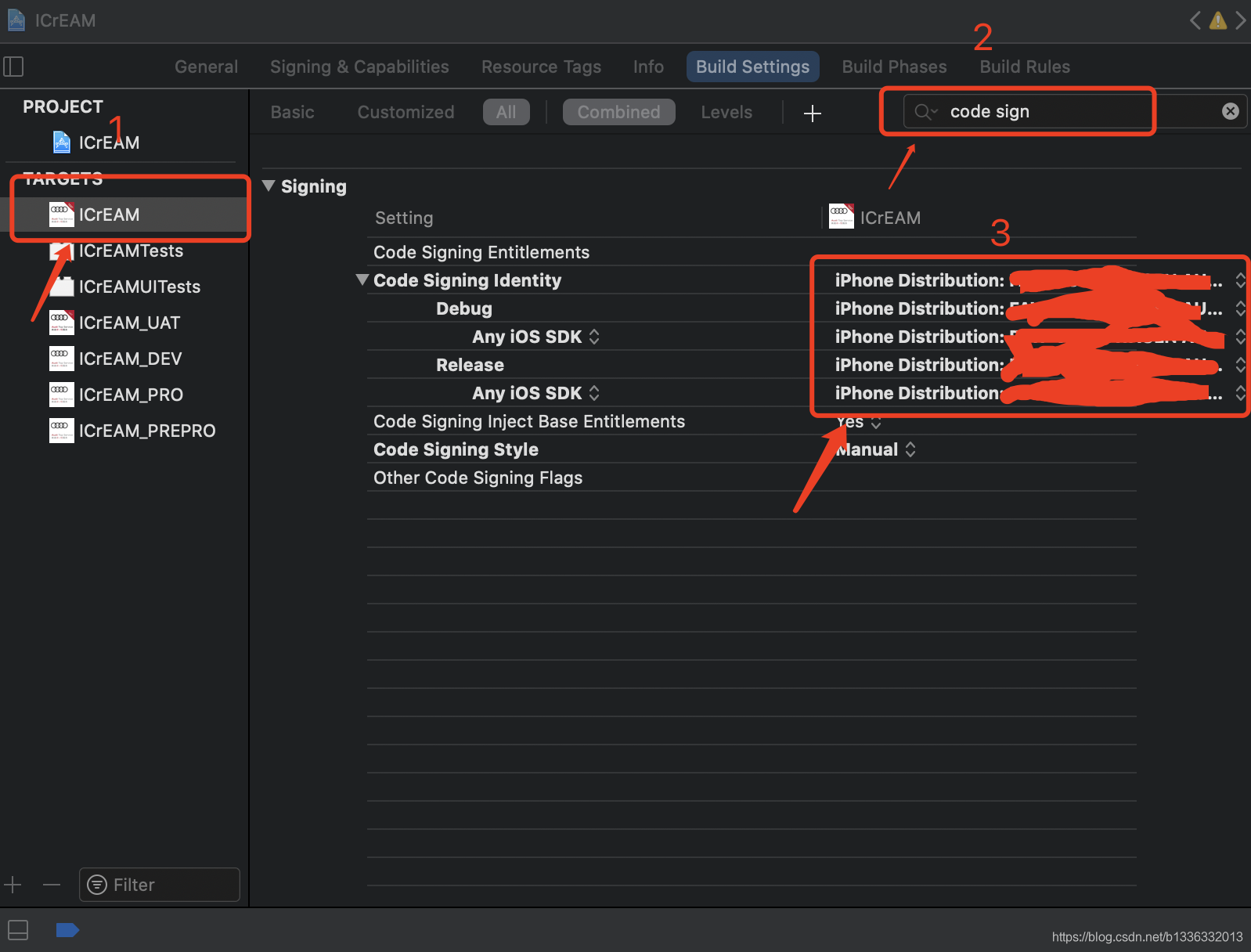This screenshot has height=952, width=1251.
Task: Click the filter icon in targets filter
Action: click(x=97, y=885)
